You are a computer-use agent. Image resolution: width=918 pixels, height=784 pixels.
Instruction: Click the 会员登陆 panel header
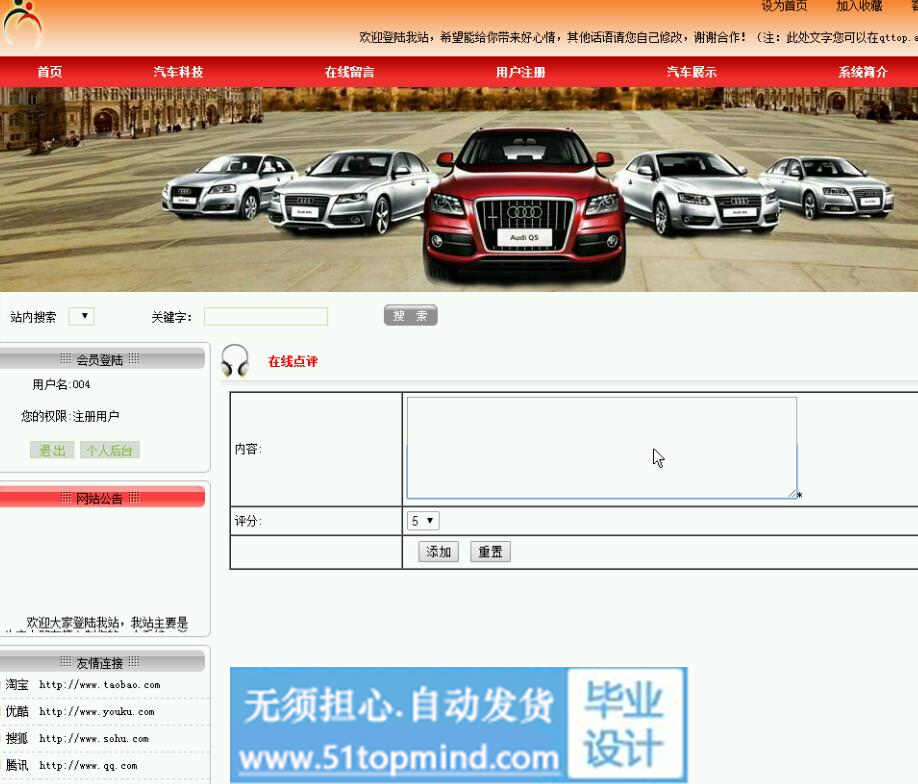(101, 359)
